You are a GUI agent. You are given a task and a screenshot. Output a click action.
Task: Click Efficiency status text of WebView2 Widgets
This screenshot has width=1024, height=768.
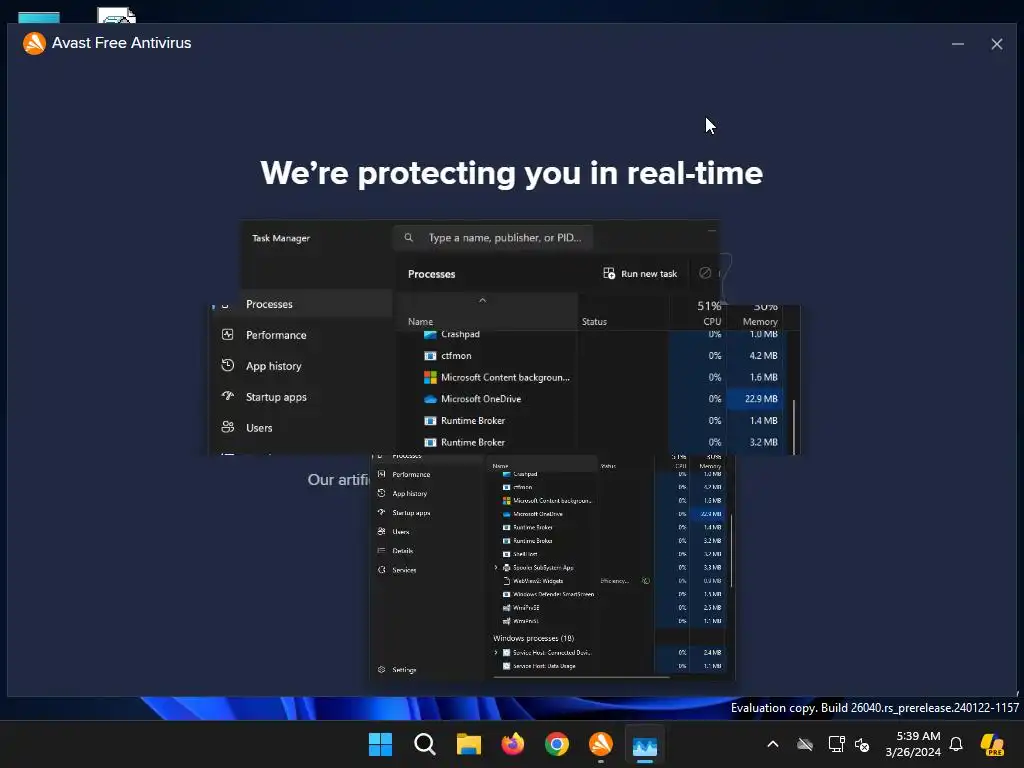point(615,581)
